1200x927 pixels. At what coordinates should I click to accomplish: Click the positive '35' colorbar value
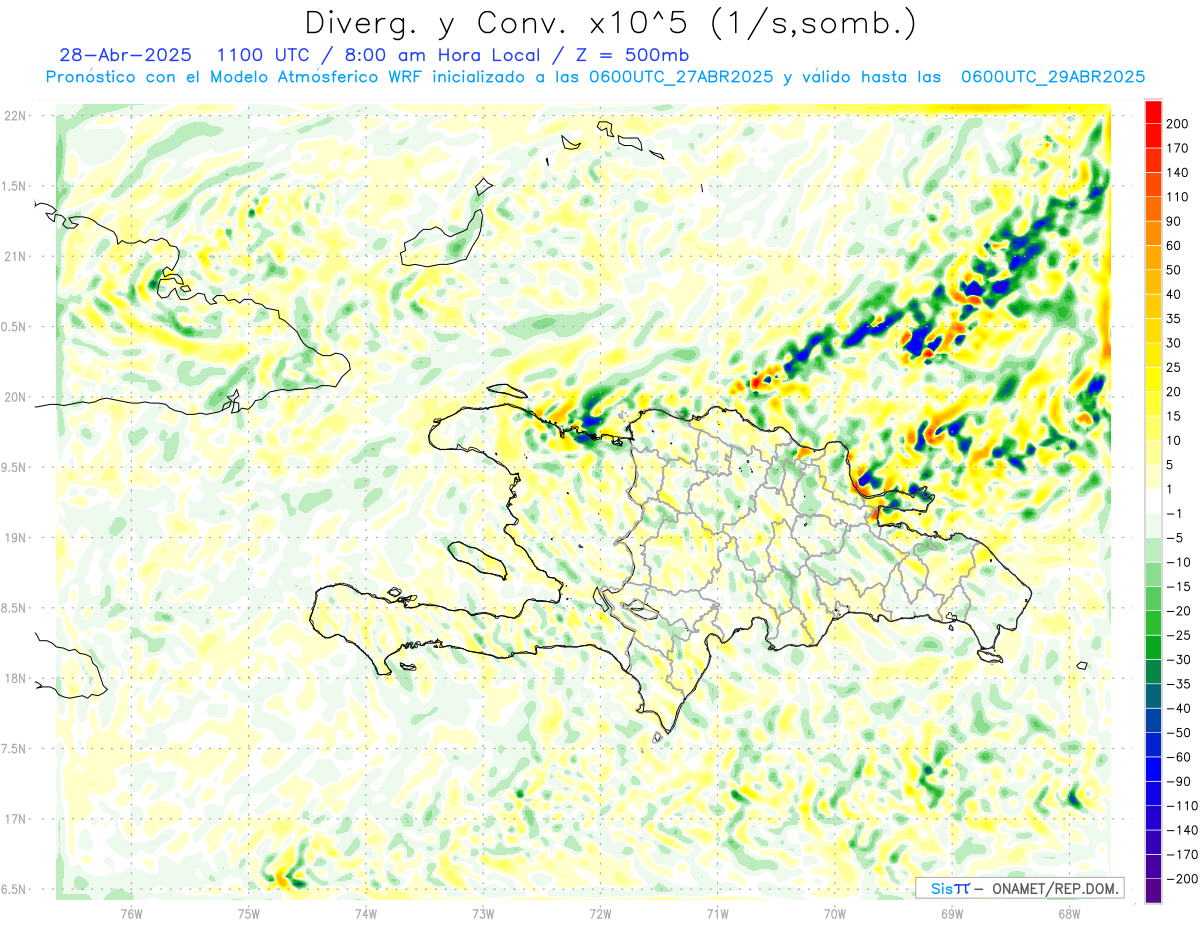point(1174,318)
